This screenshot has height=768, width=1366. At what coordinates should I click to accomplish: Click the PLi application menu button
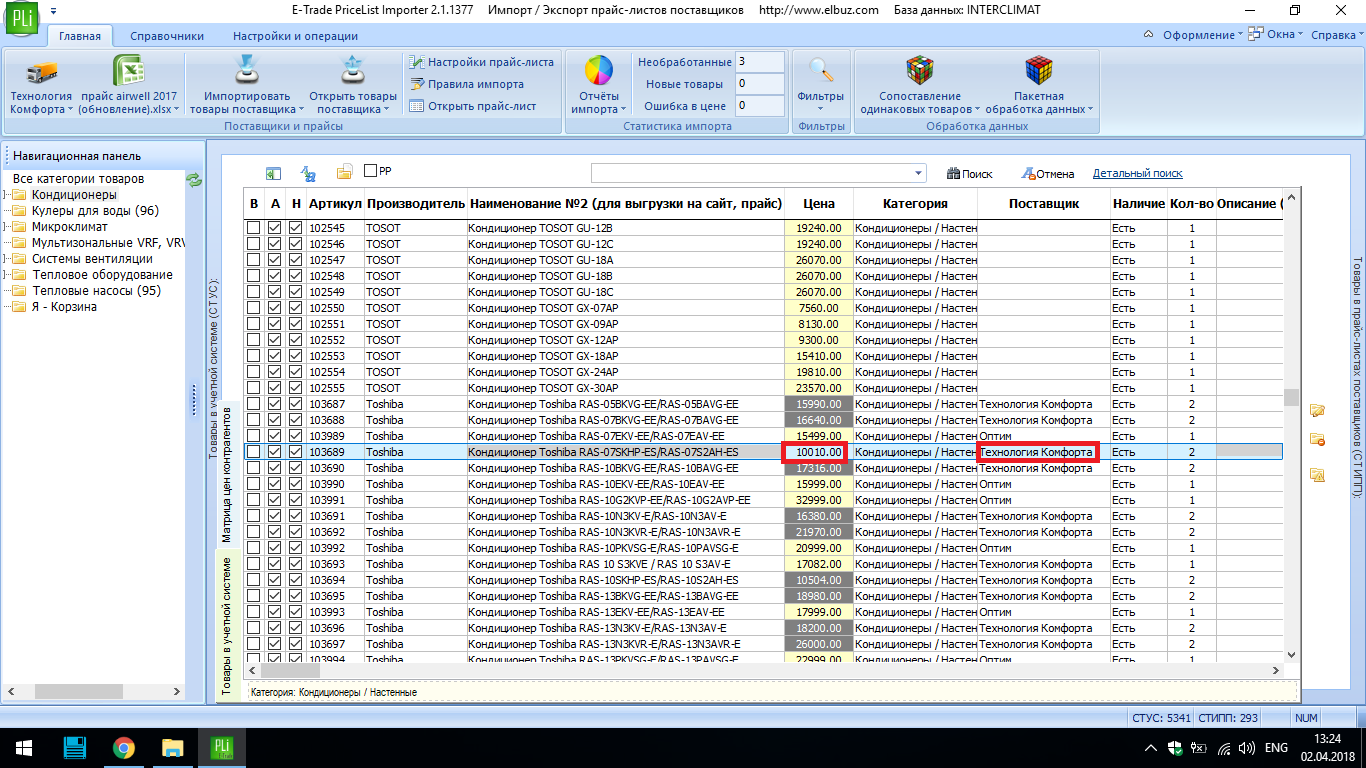(20, 20)
